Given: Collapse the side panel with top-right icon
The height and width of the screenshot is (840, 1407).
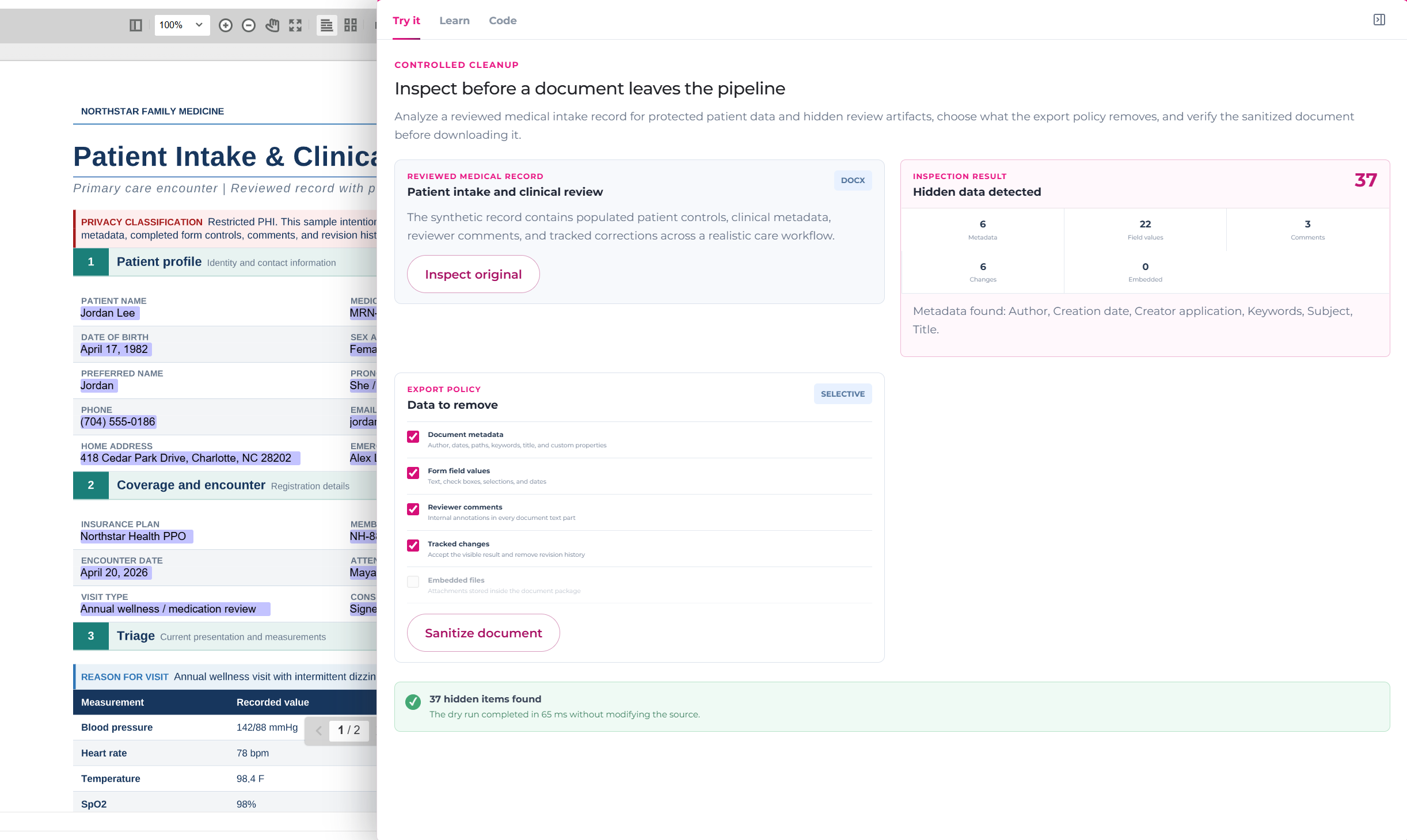Looking at the screenshot, I should click(1379, 20).
